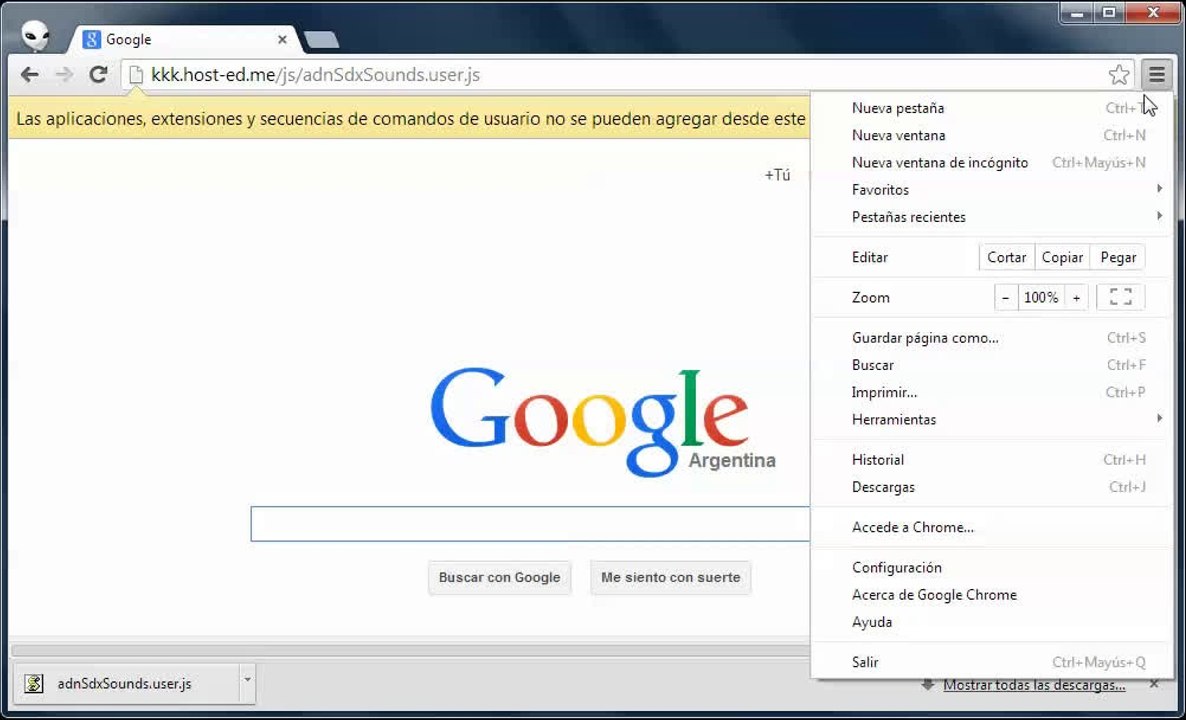The width and height of the screenshot is (1186, 720).
Task: Select Guardar página como... menu item
Action: 992,338
